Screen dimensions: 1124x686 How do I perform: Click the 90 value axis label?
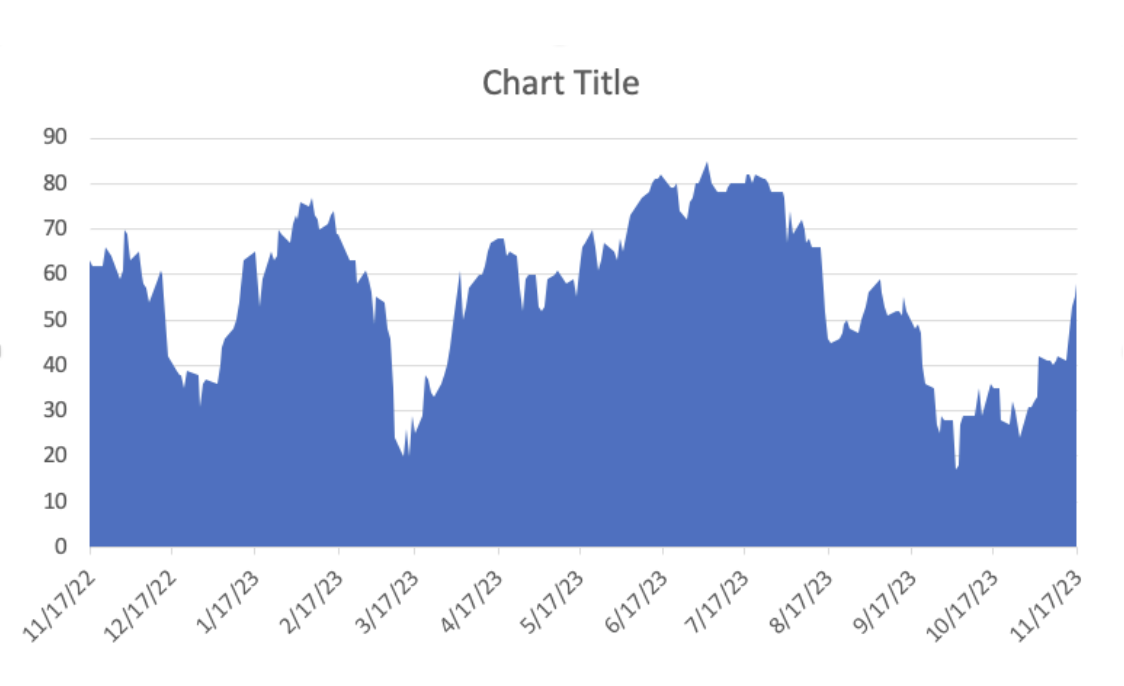[x=55, y=138]
